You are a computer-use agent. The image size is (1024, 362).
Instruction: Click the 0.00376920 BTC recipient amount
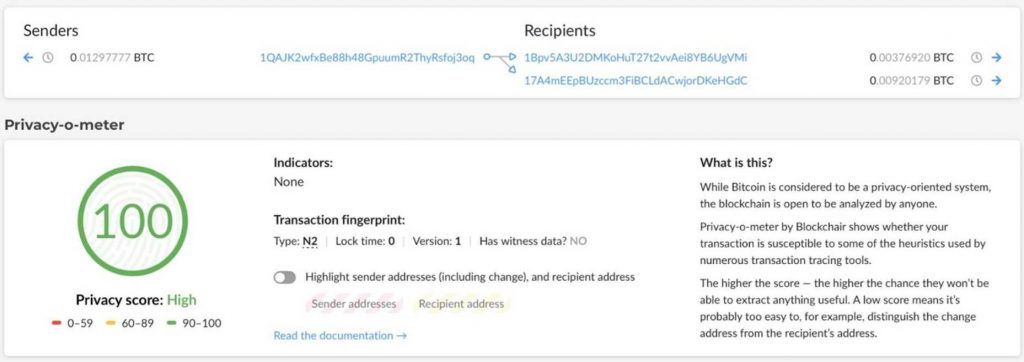click(x=912, y=58)
